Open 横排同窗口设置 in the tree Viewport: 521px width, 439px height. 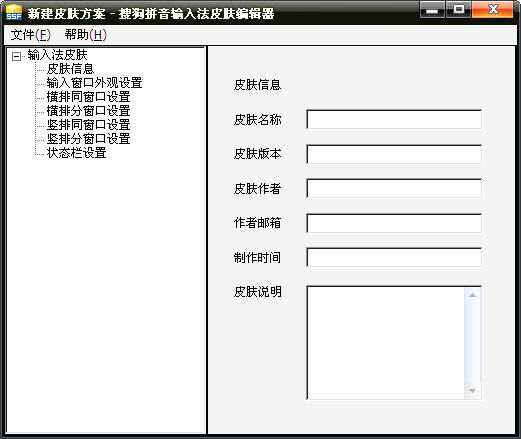[x=88, y=97]
